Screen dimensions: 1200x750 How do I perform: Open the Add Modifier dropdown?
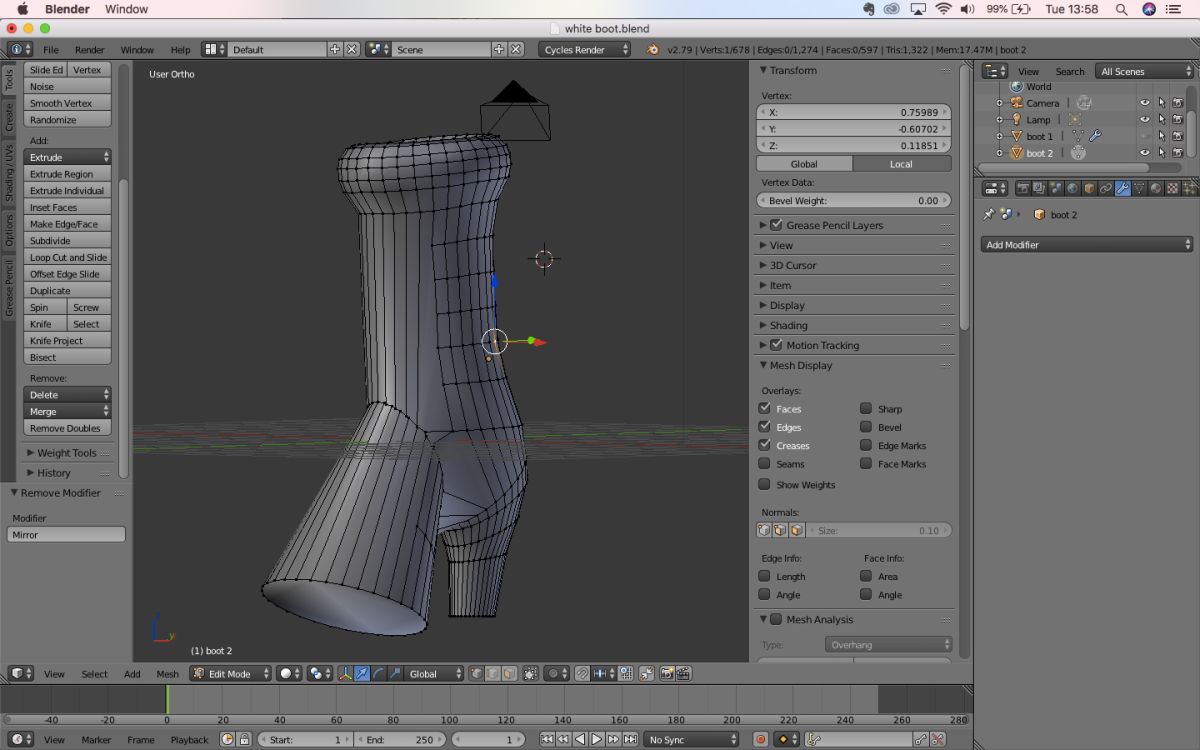point(1087,244)
